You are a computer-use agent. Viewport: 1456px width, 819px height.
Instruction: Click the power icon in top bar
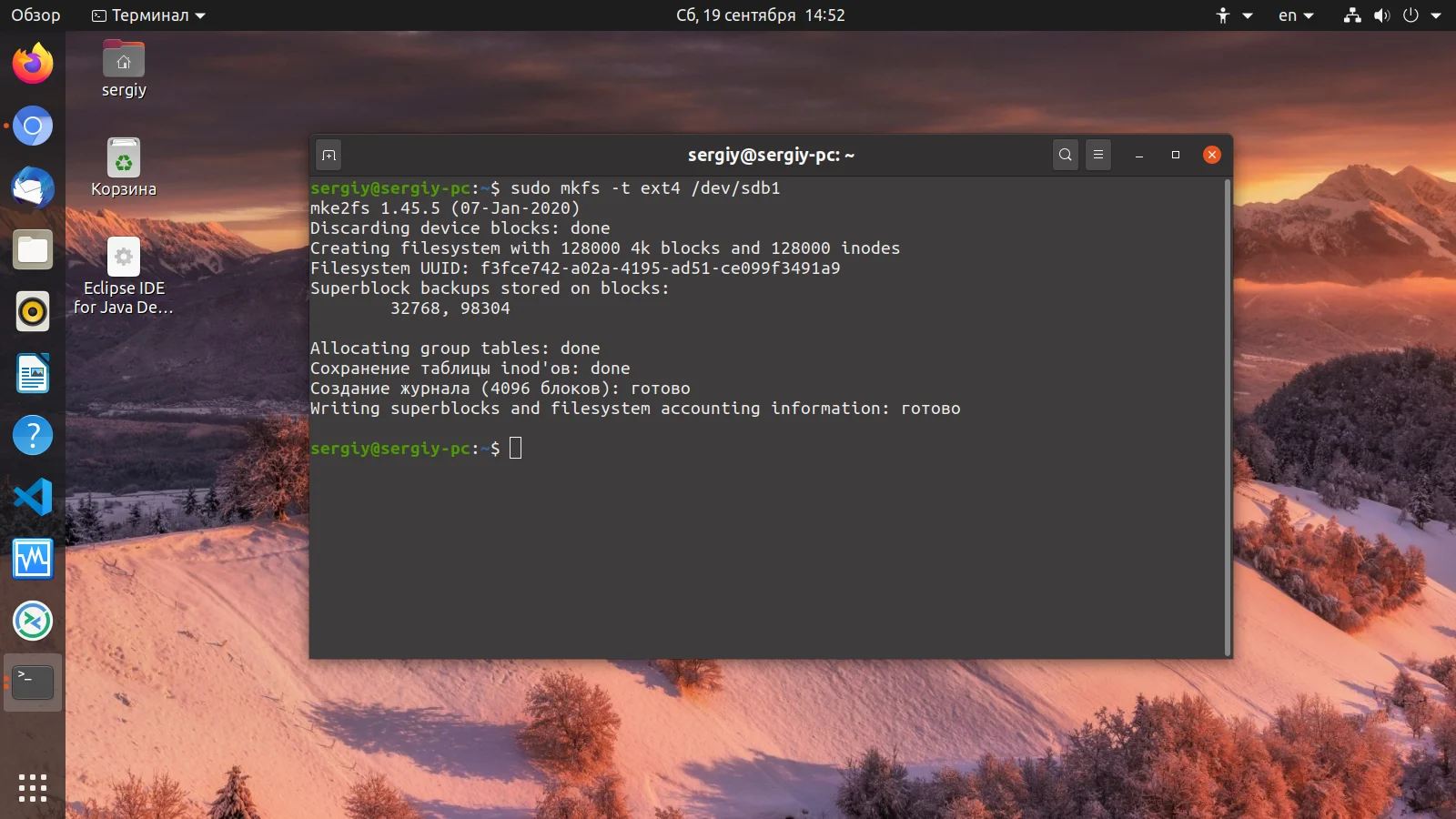click(1410, 15)
